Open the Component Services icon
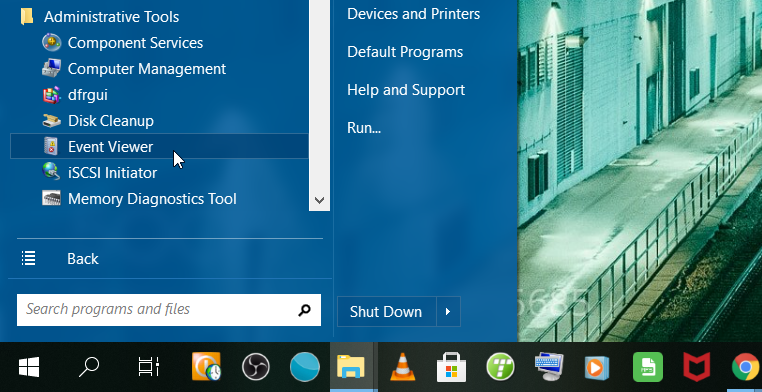The image size is (762, 392). click(x=52, y=42)
